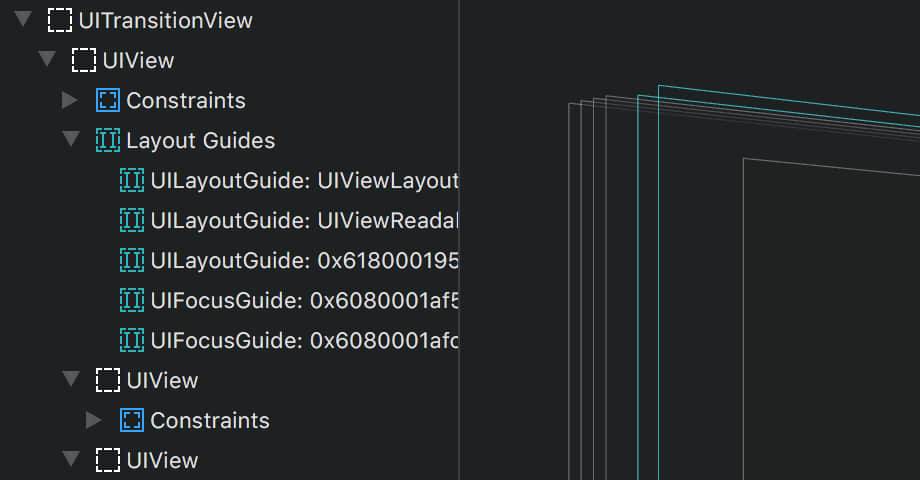Viewport: 920px width, 480px height.
Task: Select the UILayoutGuide: UIViewLayout row
Action: [x=289, y=181]
